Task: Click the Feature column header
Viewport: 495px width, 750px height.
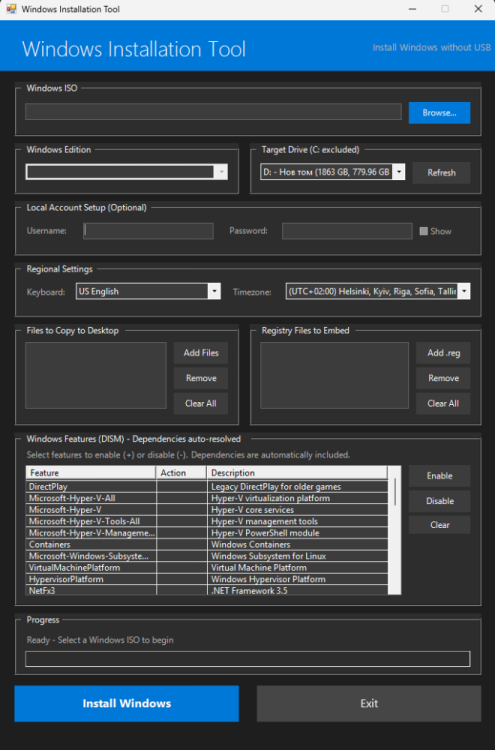Action: [x=91, y=473]
